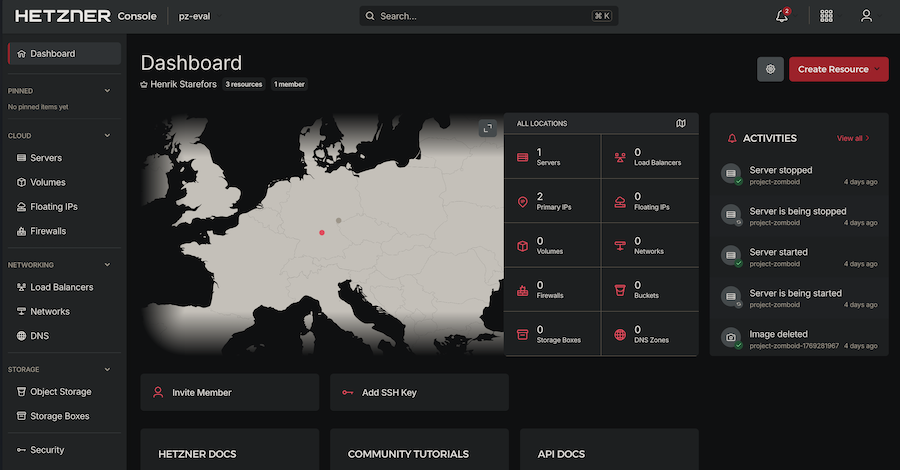
Task: Open the Load Balancers count tile
Action: [x=650, y=157]
